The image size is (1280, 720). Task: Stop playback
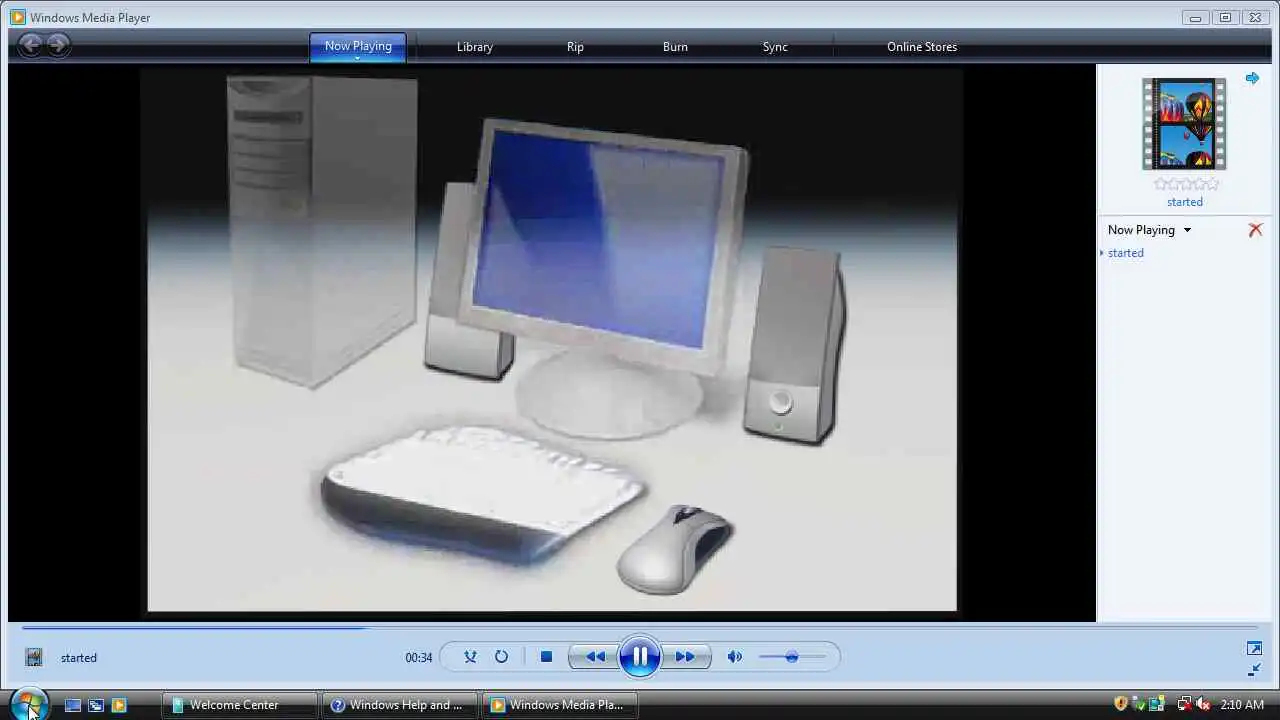coord(546,657)
